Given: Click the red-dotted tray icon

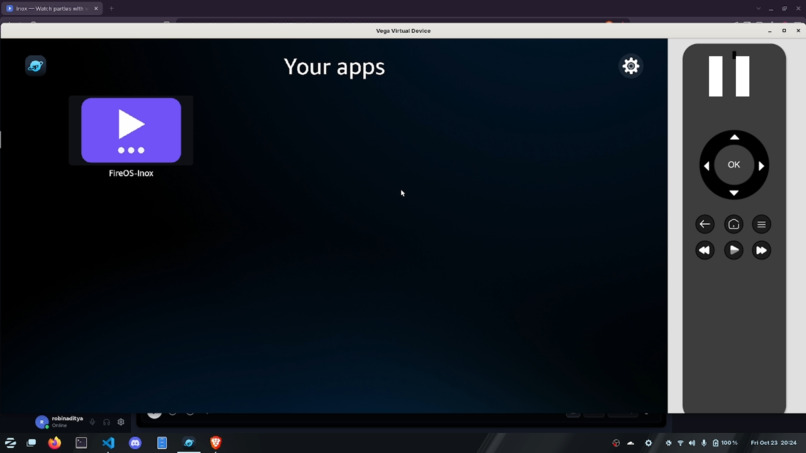Looking at the screenshot, I should pos(616,443).
